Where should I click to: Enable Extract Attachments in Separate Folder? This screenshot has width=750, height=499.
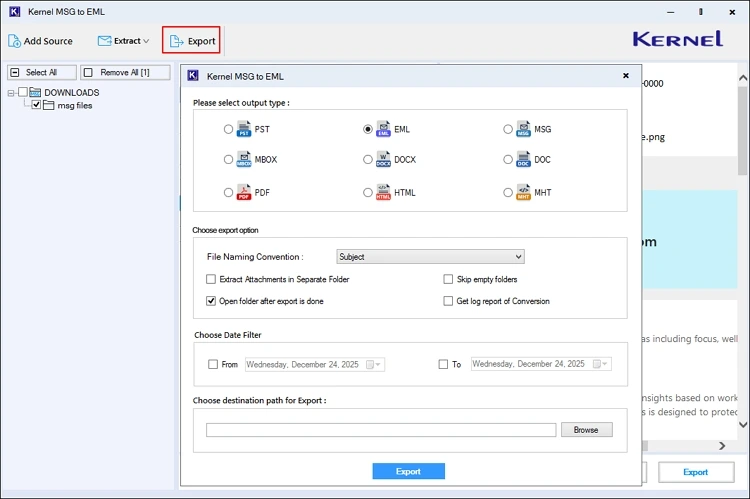click(x=211, y=279)
